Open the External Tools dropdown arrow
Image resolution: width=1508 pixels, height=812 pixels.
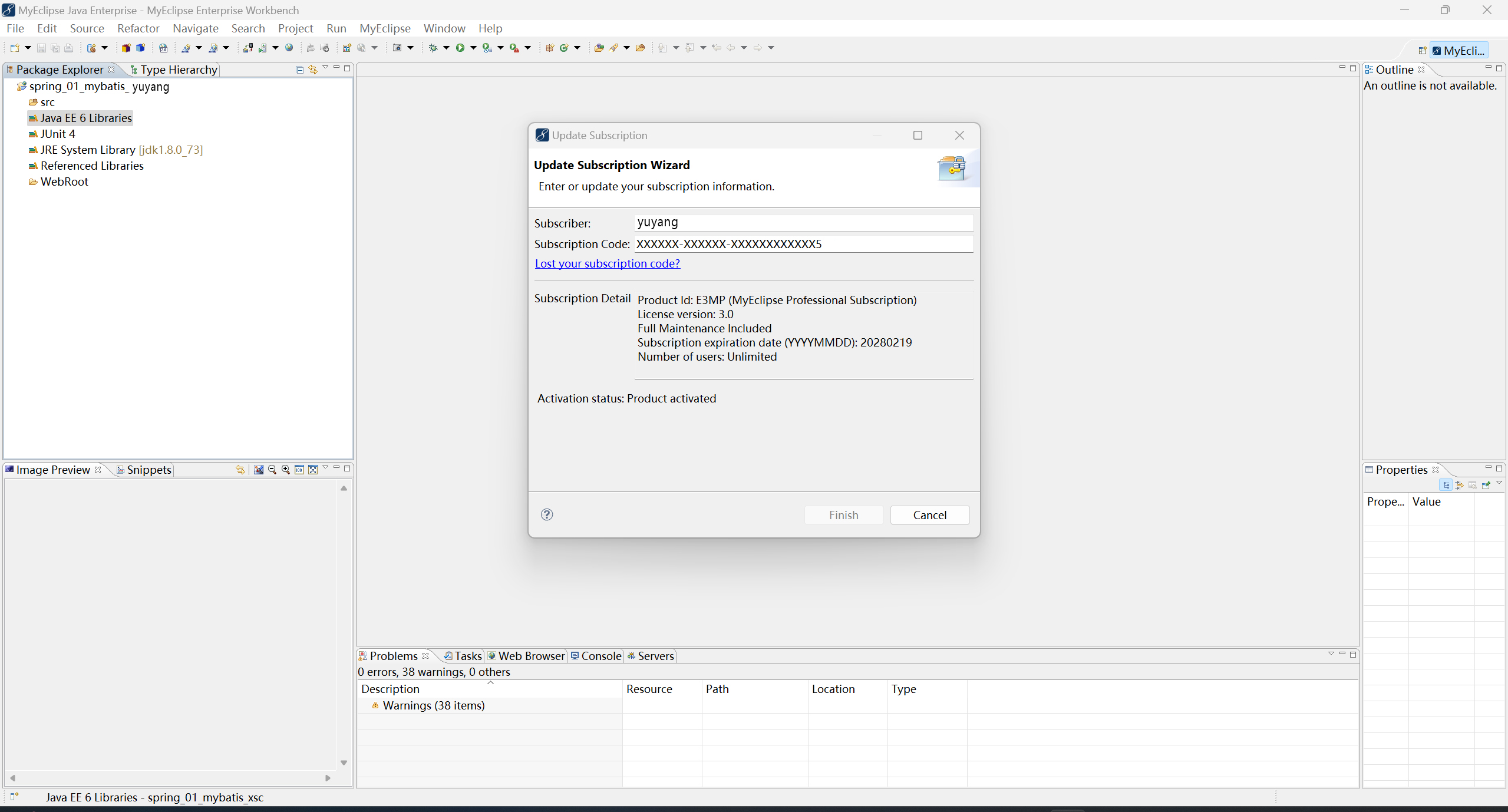(527, 48)
